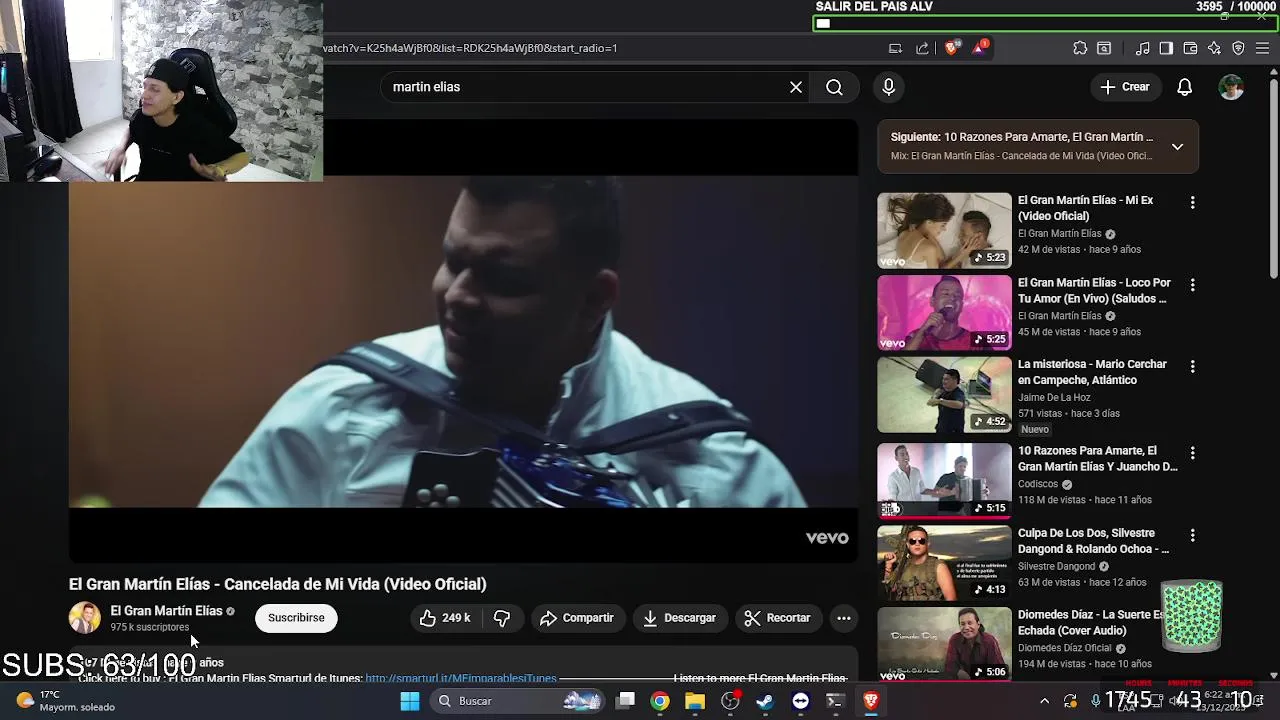Open Mi Ex video thumbnail

pyautogui.click(x=944, y=230)
